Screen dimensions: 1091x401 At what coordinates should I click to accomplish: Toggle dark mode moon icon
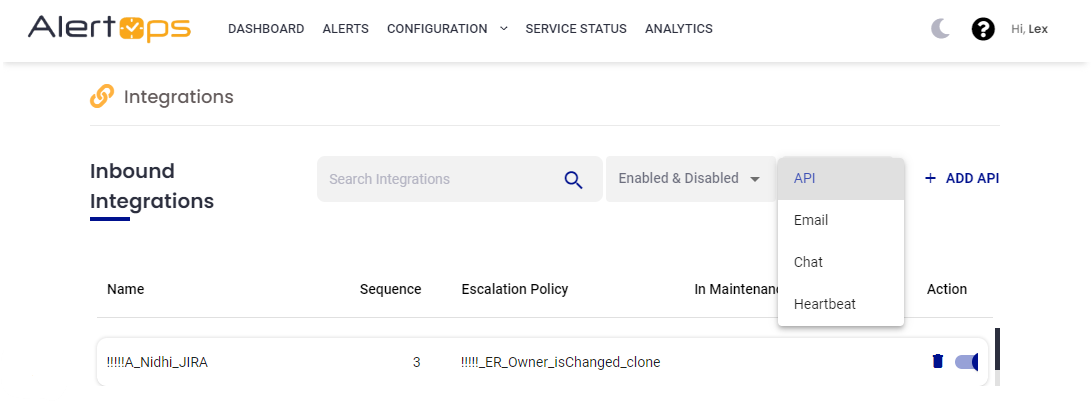click(940, 29)
